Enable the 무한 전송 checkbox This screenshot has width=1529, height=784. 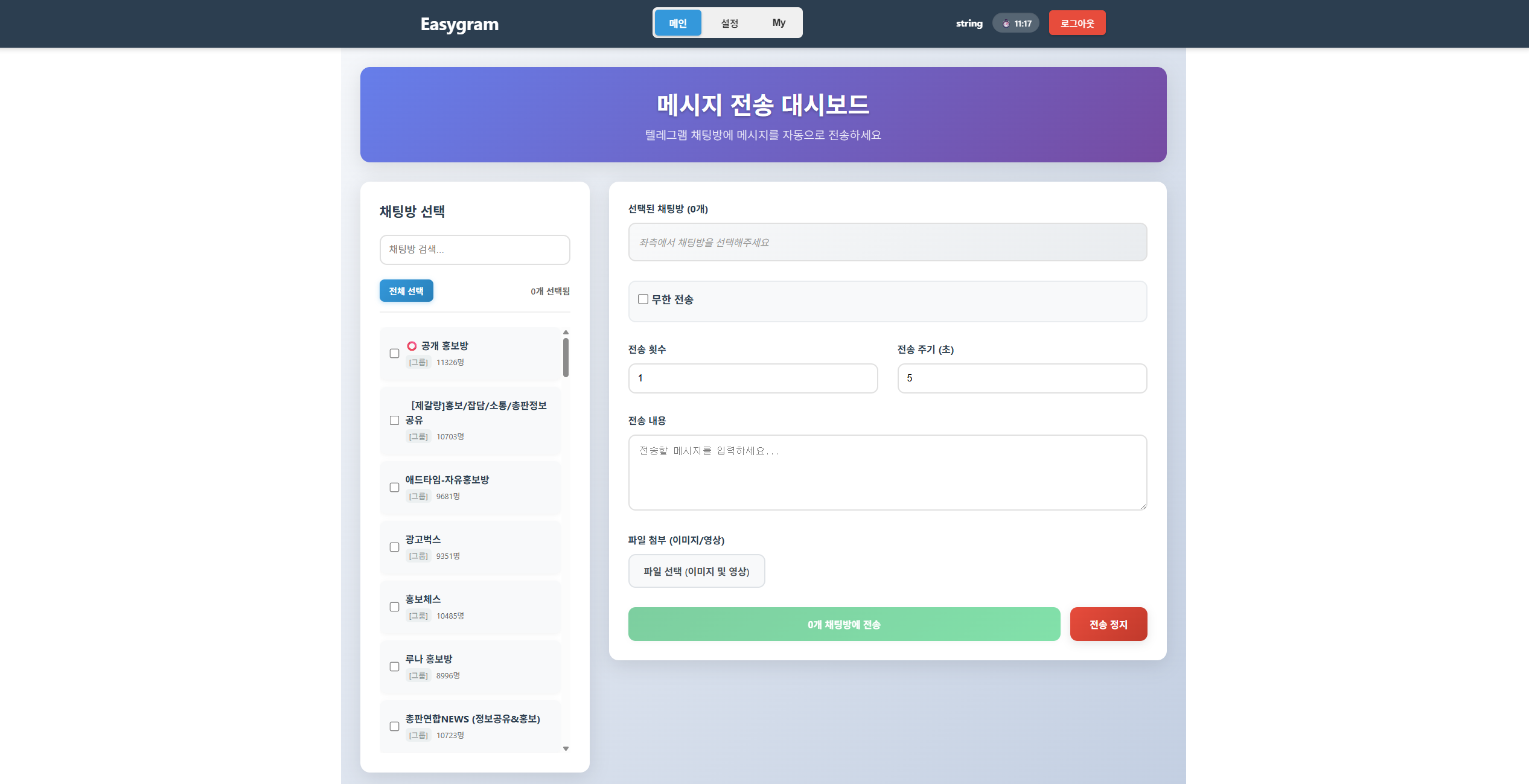point(643,299)
